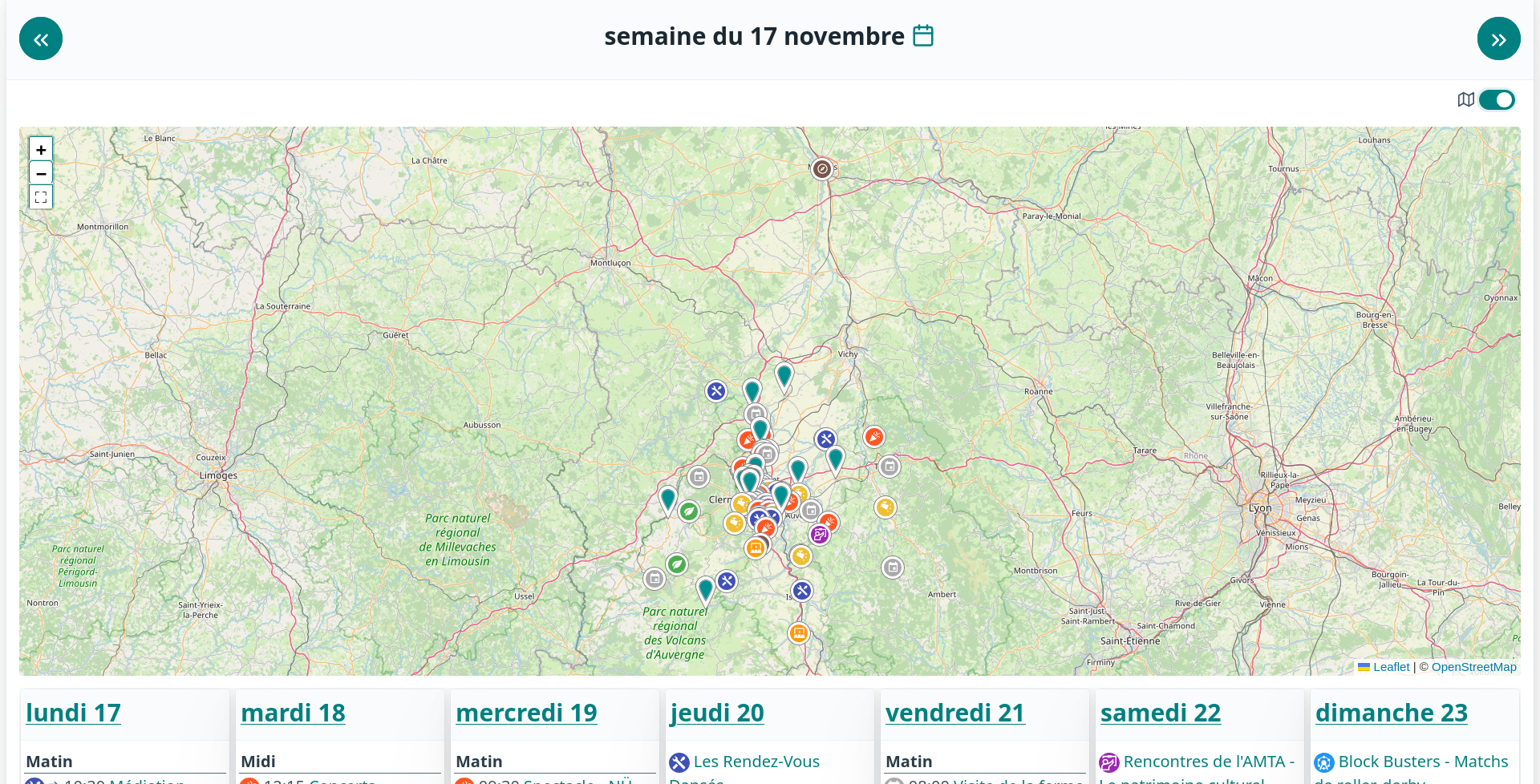The image size is (1540, 784).
Task: Zoom out on the map with minus control
Action: 40,172
